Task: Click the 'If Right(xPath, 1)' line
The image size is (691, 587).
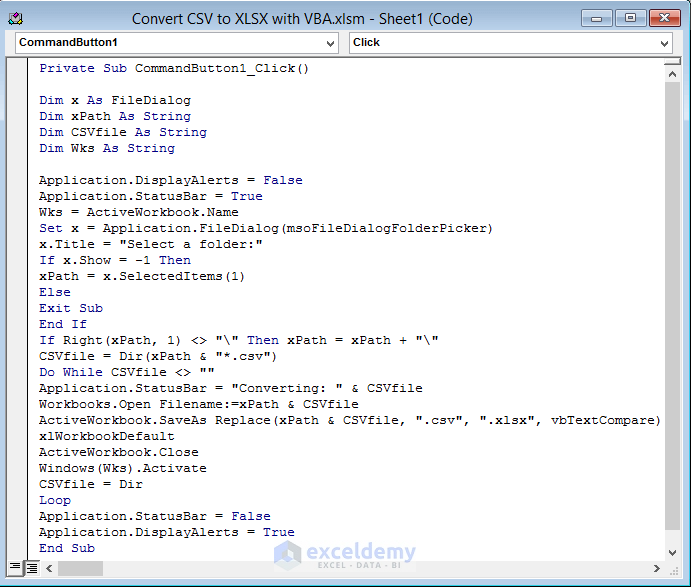Action: point(239,340)
